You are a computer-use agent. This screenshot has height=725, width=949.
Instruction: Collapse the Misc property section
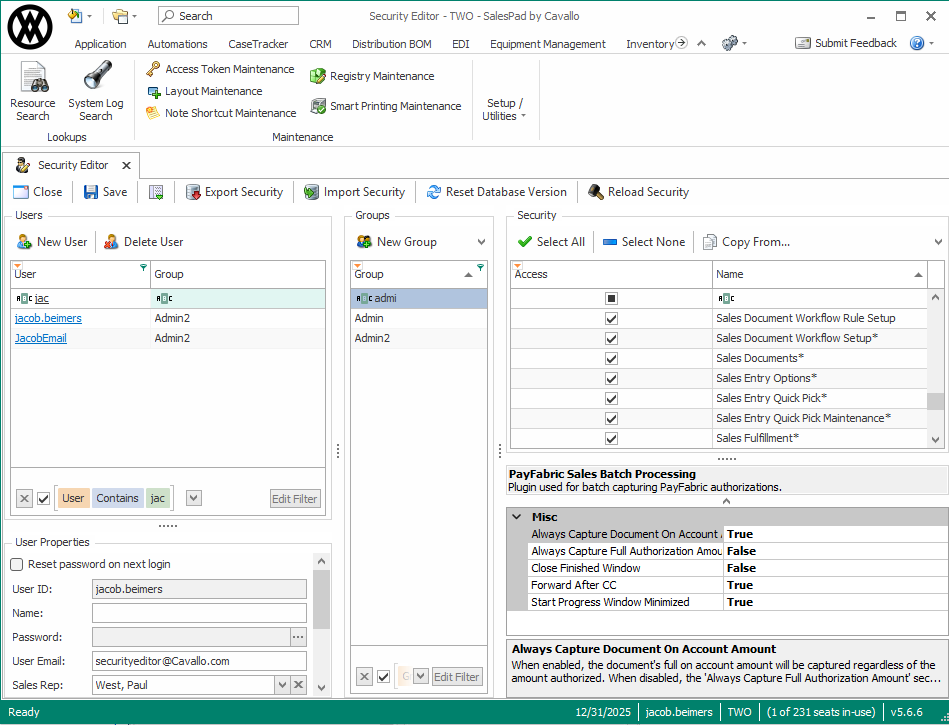pos(516,517)
